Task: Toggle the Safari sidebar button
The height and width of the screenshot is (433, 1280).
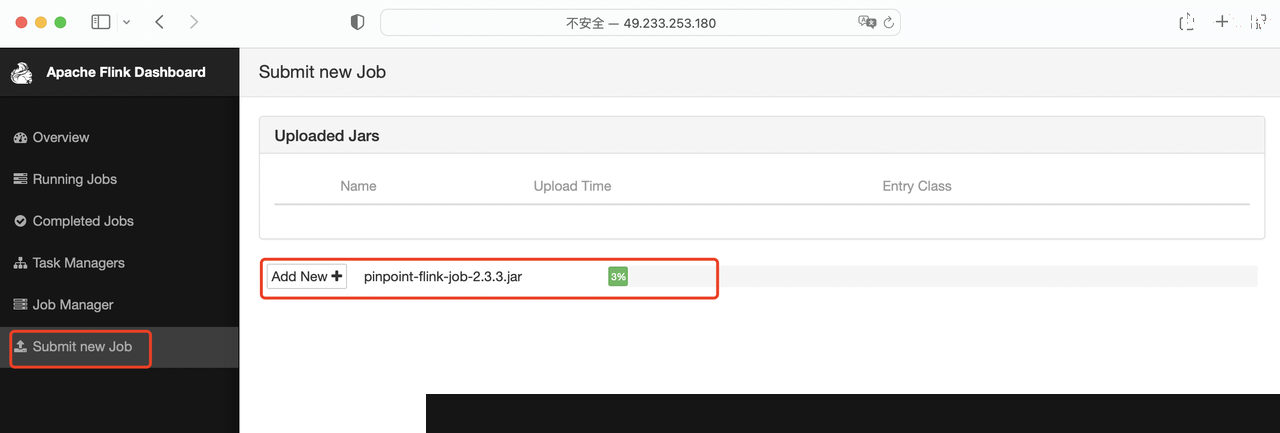Action: point(101,22)
